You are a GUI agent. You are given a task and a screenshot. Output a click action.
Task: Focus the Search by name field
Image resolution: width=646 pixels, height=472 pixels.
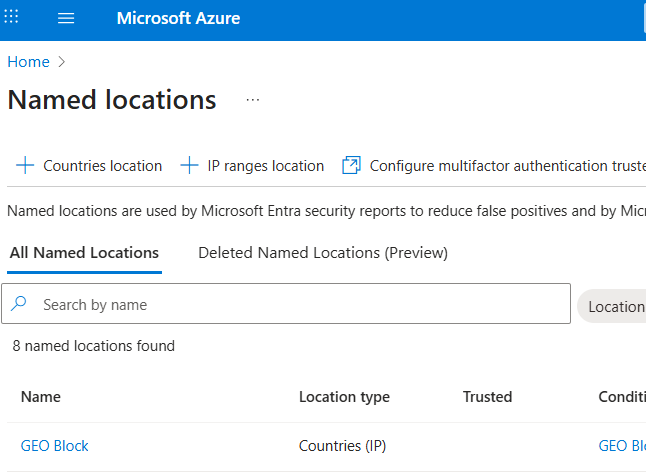(286, 304)
